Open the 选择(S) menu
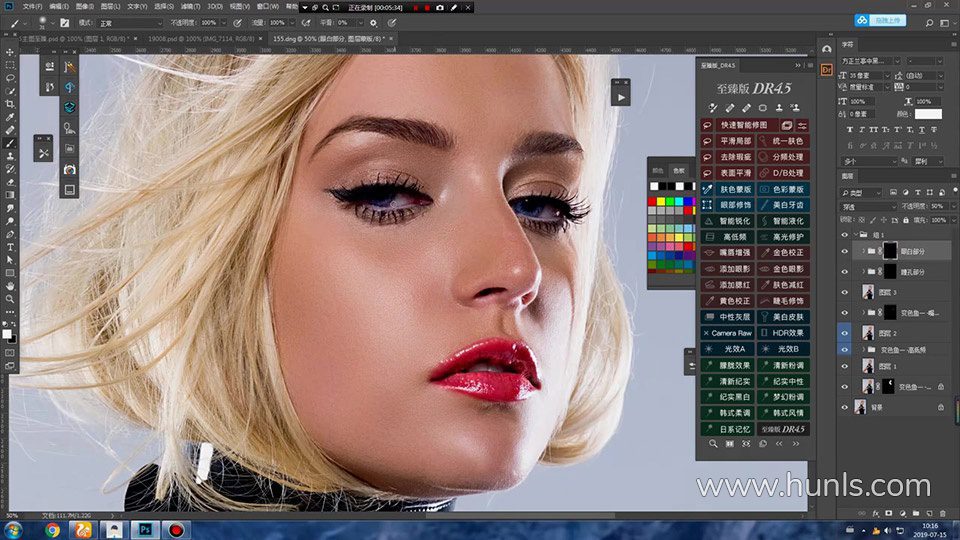The image size is (960, 540). (163, 7)
